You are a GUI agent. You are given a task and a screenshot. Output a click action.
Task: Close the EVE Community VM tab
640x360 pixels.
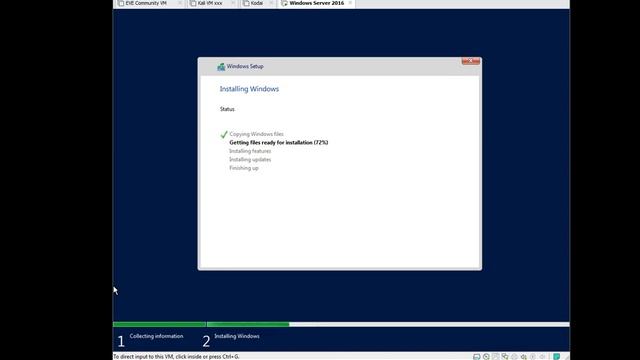180,3
